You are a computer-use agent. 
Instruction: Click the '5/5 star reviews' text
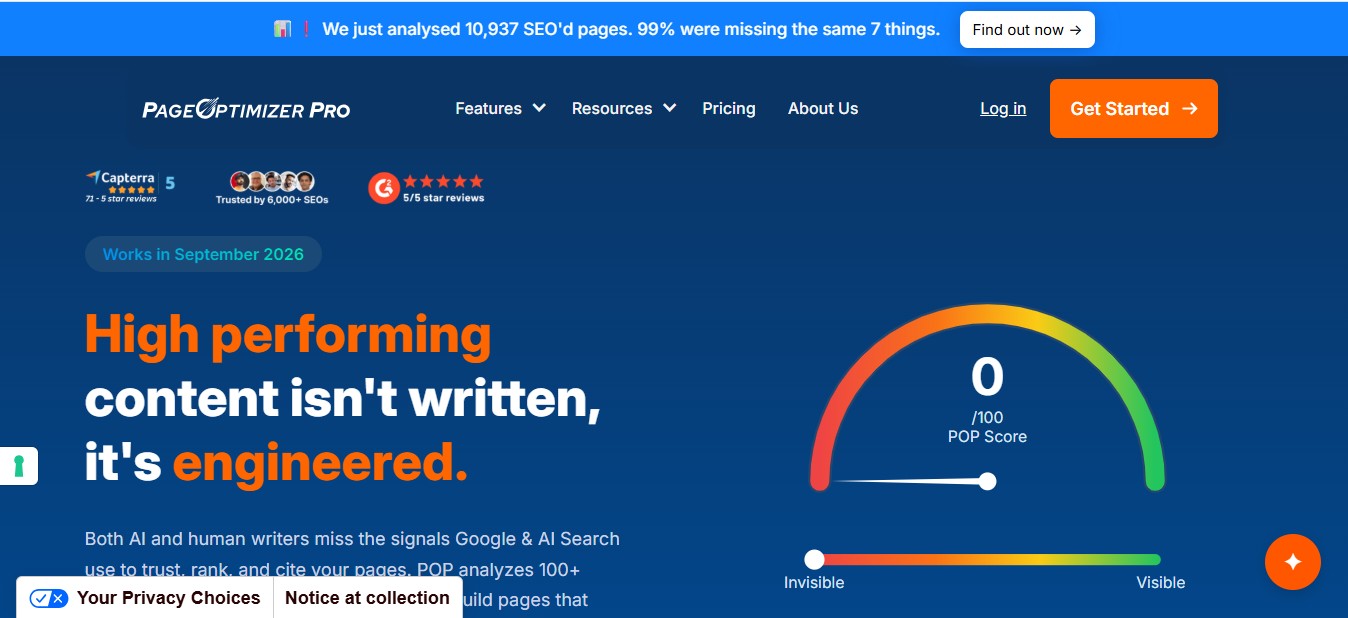444,198
